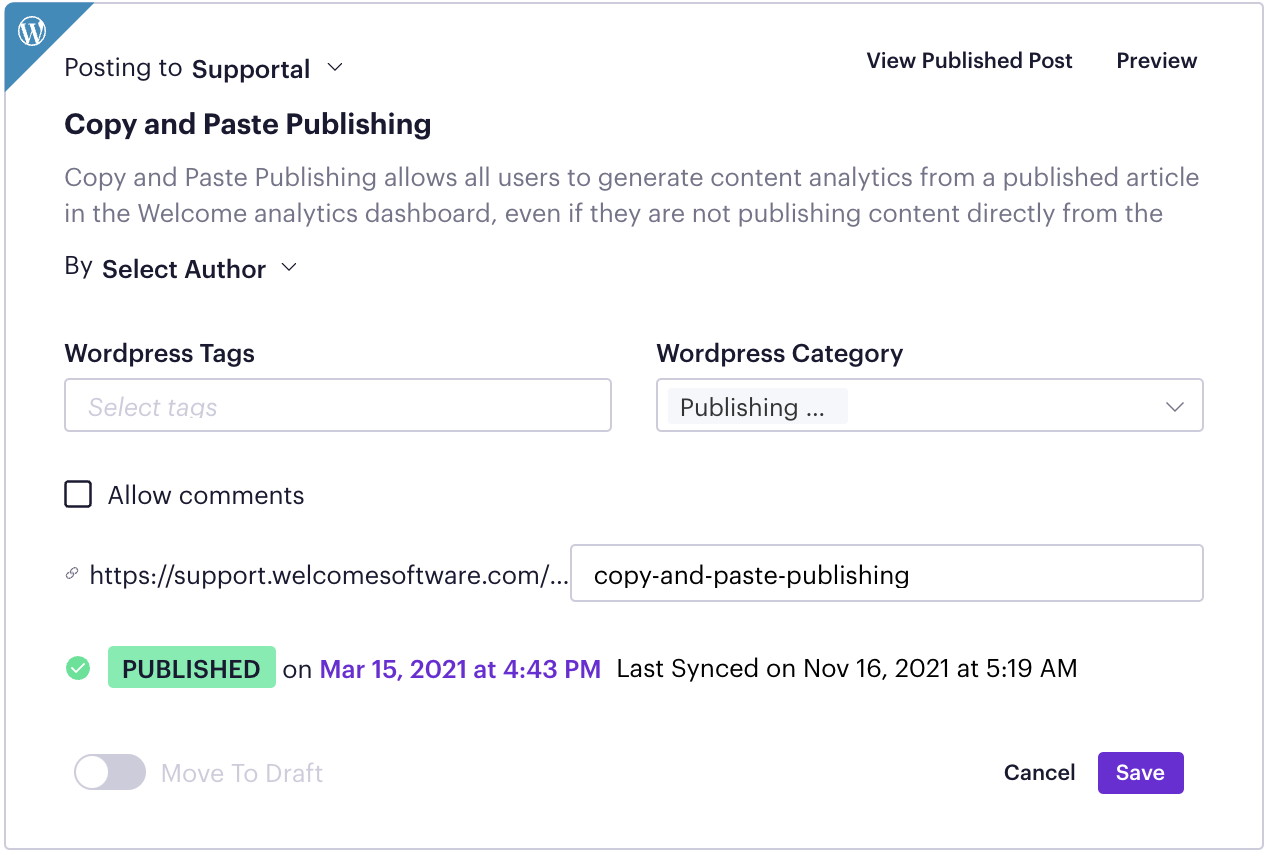
Task: Click the Publishing category chip
Action: [757, 407]
